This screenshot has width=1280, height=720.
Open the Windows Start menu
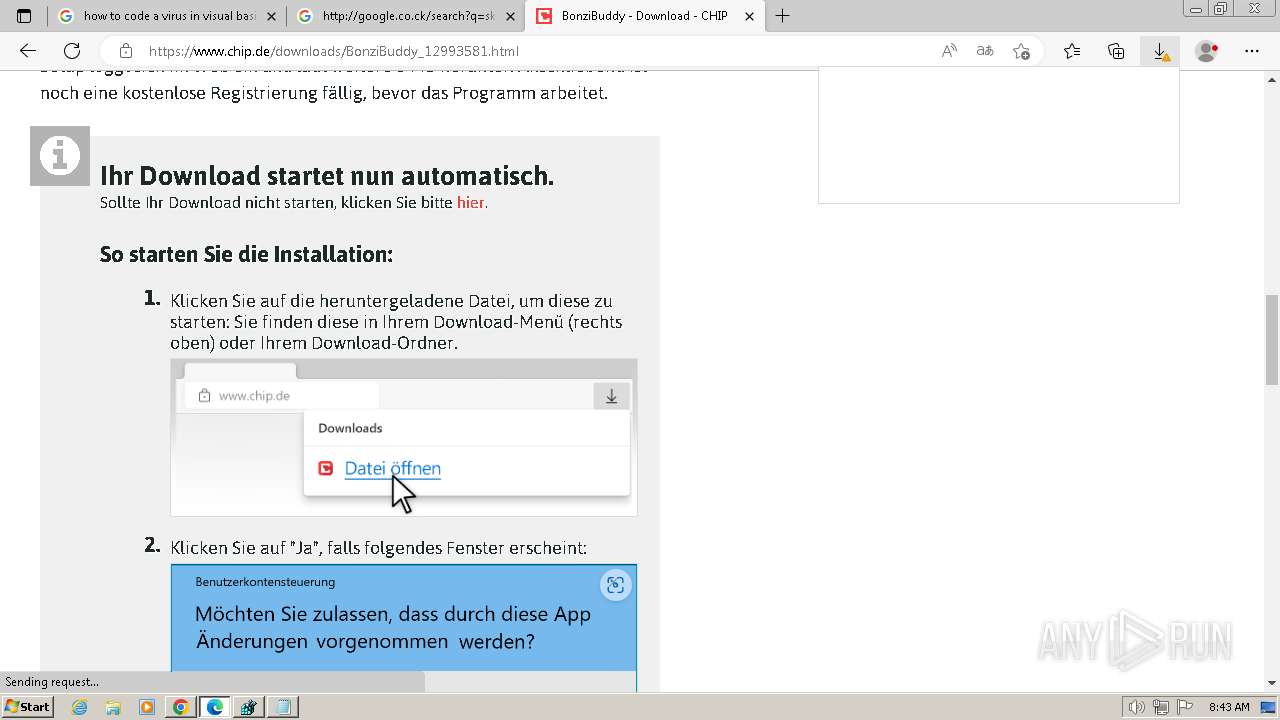coord(27,706)
